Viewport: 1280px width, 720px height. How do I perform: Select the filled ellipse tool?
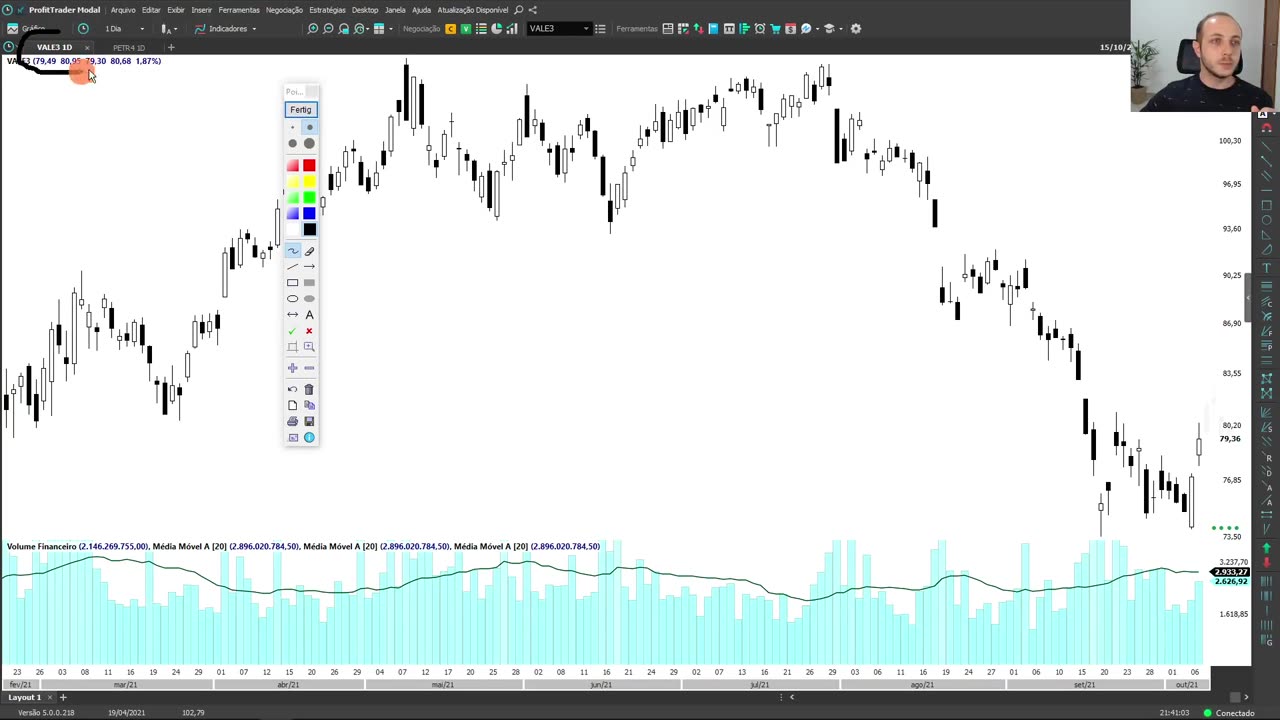point(309,299)
